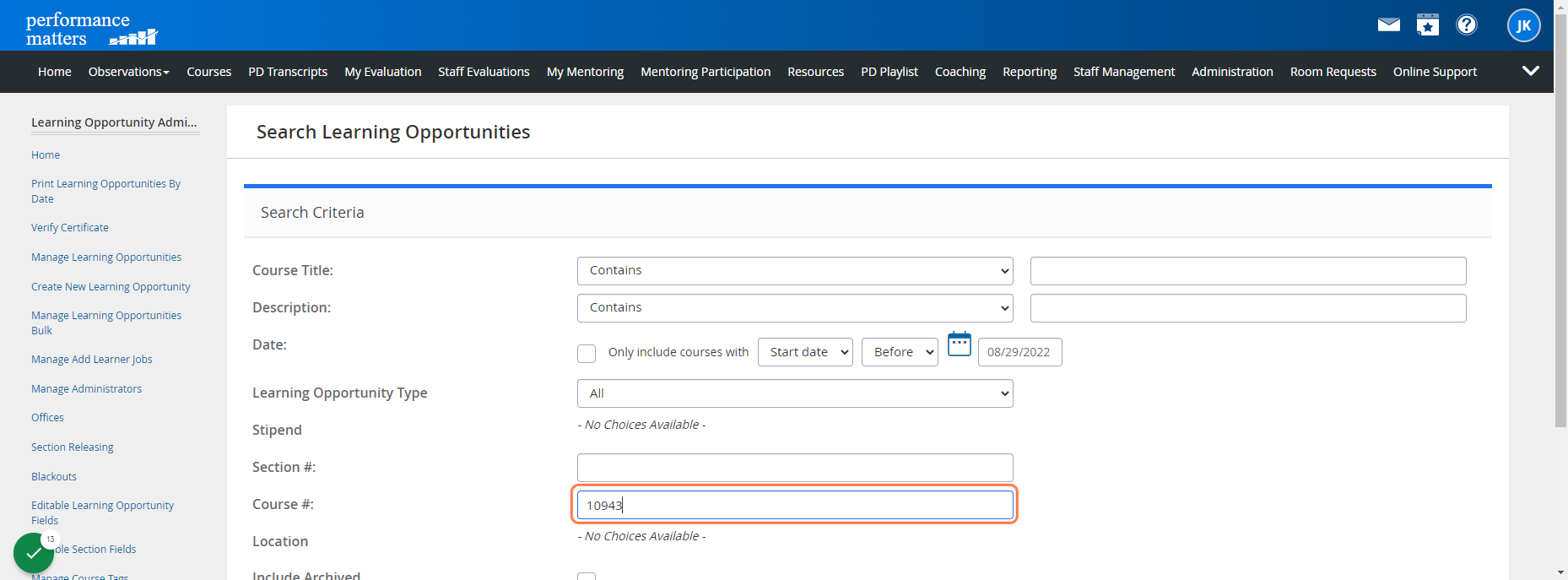The width and height of the screenshot is (1568, 580).
Task: Open Reporting menu item
Action: pos(1030,72)
